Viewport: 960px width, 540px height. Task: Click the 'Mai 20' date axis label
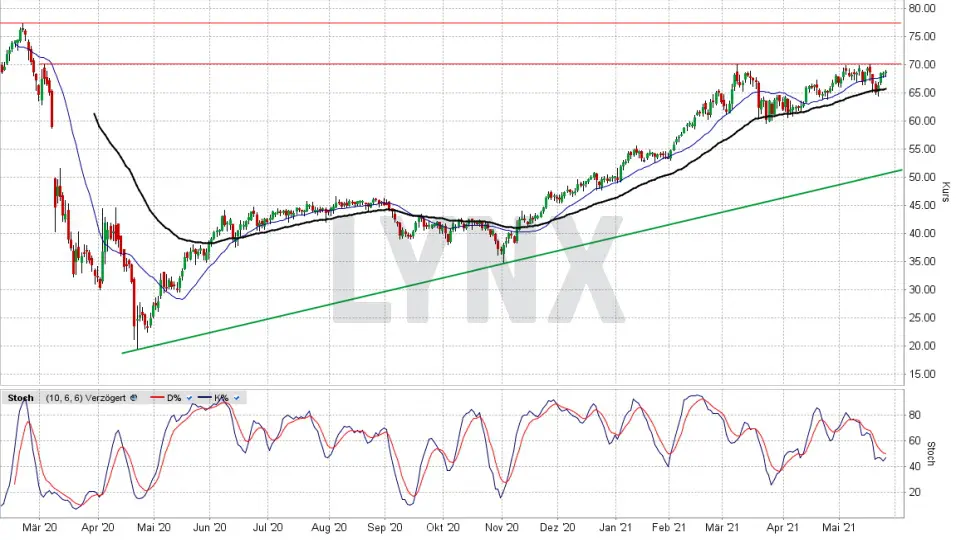tap(154, 527)
